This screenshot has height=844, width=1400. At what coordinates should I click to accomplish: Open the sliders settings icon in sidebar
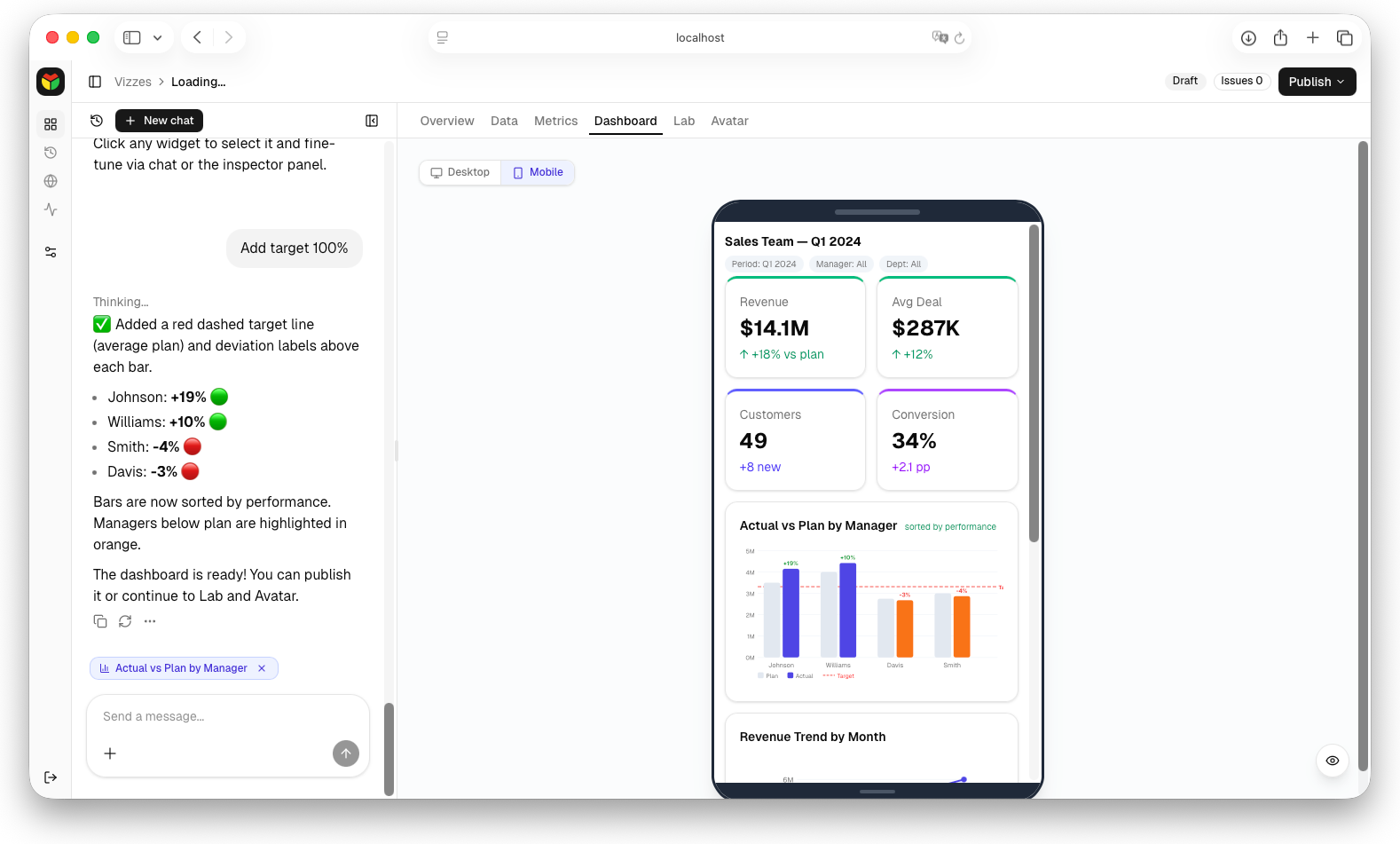51,253
